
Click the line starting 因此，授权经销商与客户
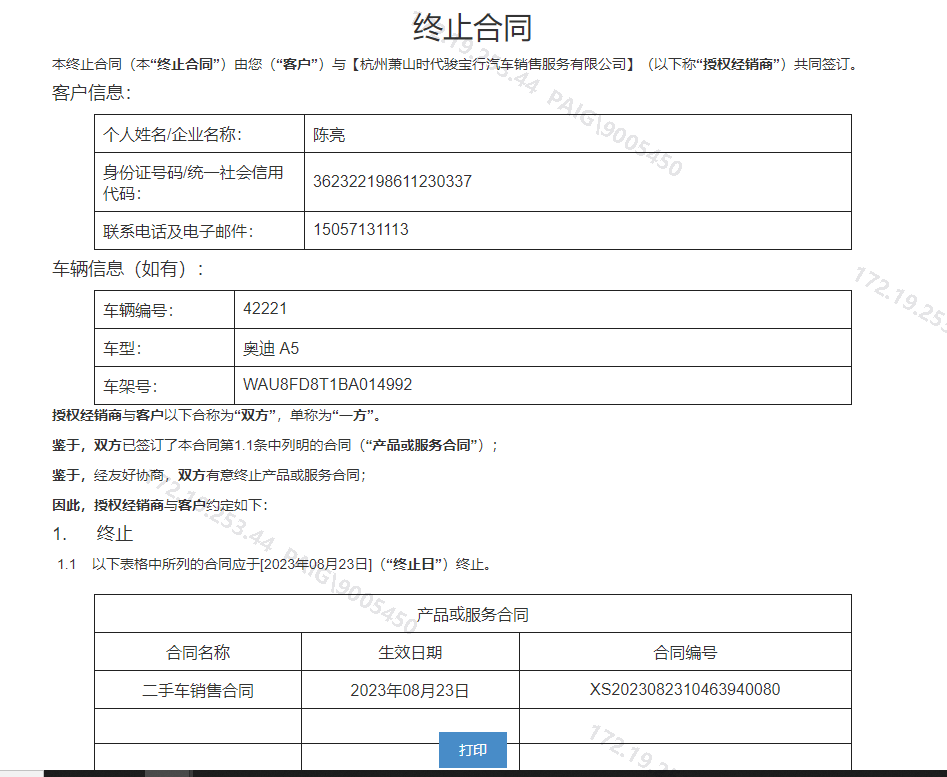point(160,505)
